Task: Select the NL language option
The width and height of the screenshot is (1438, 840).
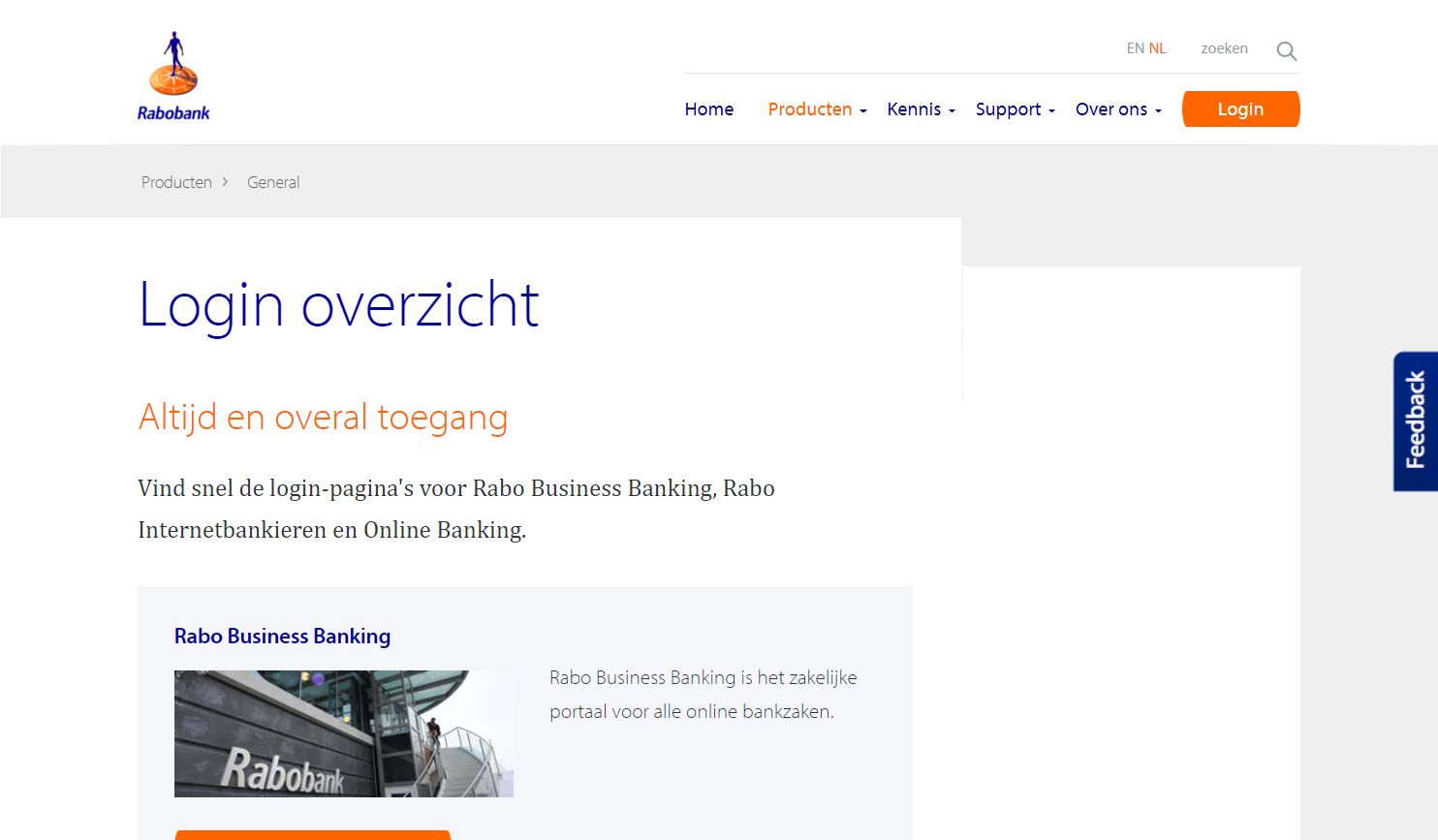Action: point(1157,47)
